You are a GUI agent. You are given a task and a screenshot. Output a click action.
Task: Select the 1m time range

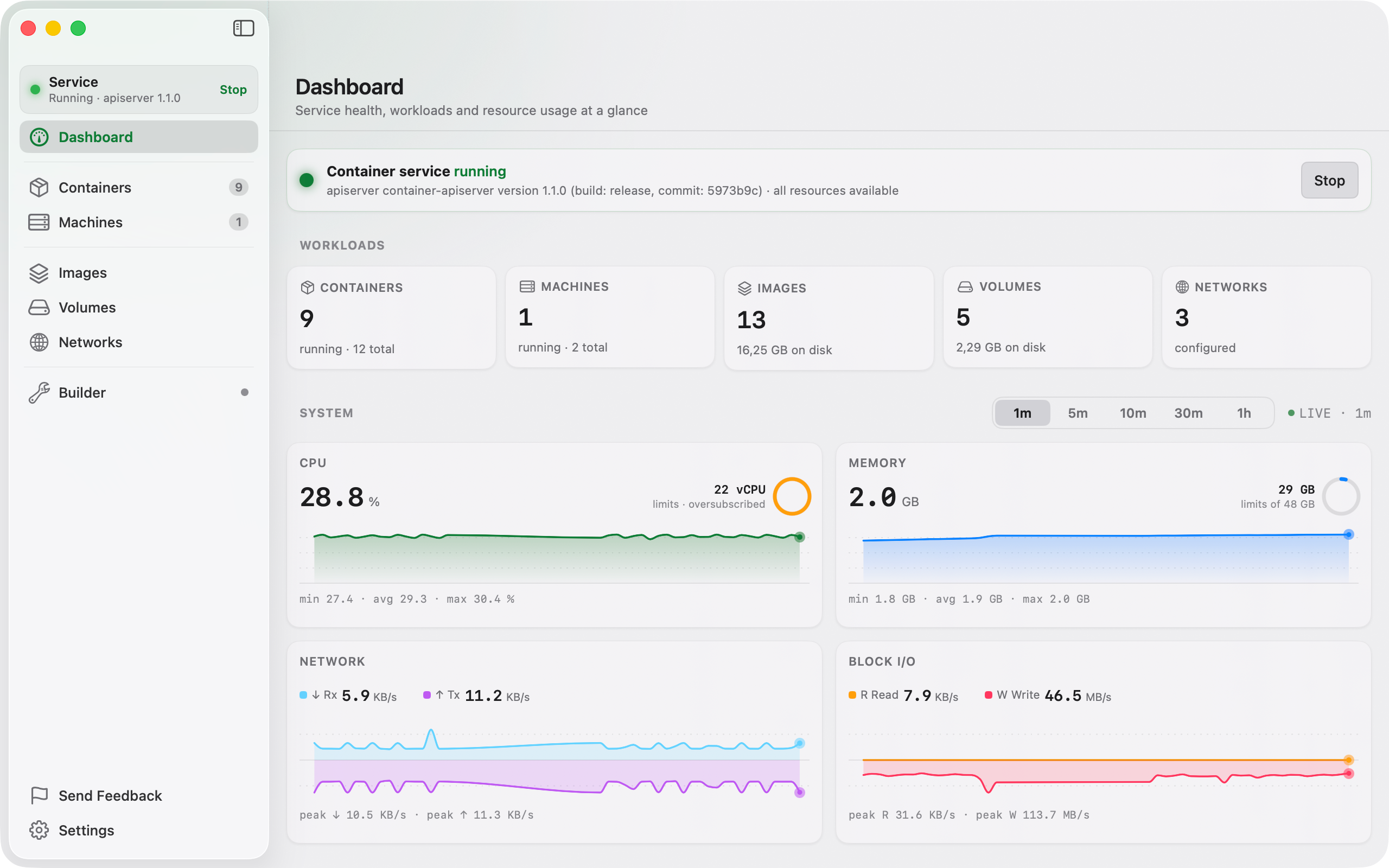(1022, 413)
